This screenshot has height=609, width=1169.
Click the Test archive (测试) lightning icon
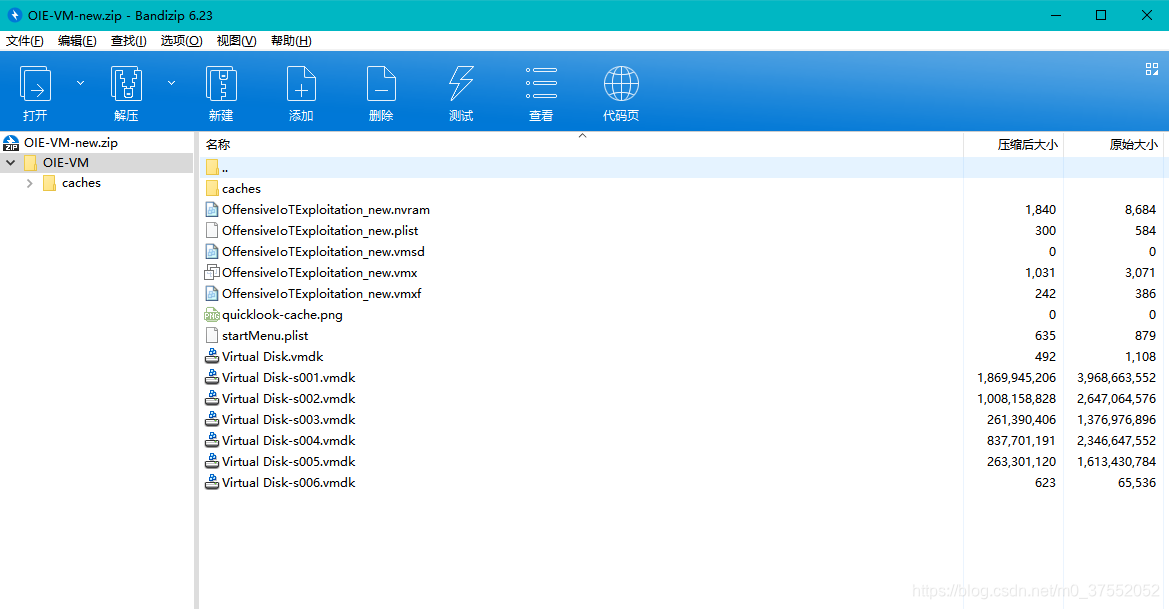tap(461, 84)
